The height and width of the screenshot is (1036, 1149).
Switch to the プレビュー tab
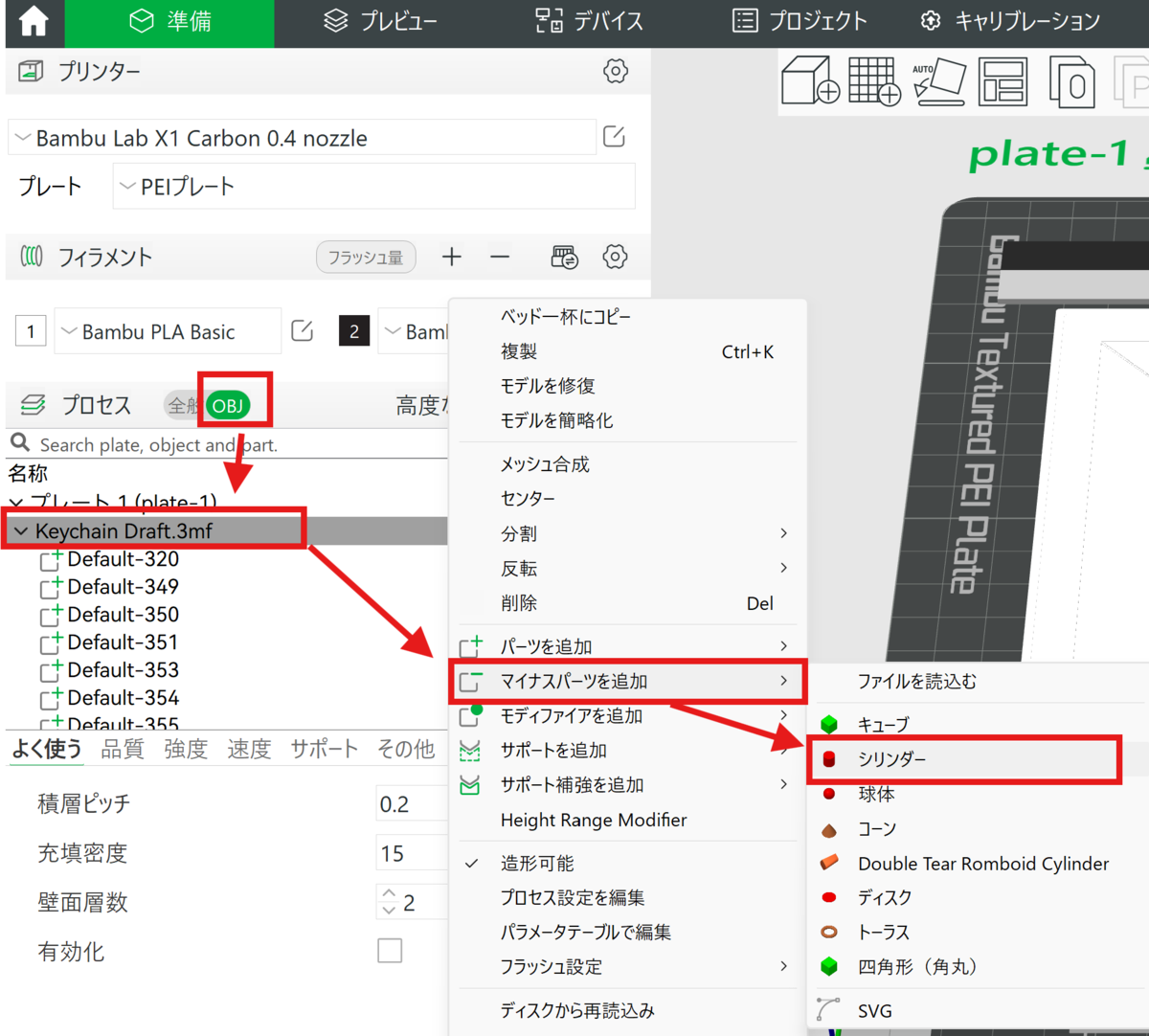pyautogui.click(x=379, y=23)
